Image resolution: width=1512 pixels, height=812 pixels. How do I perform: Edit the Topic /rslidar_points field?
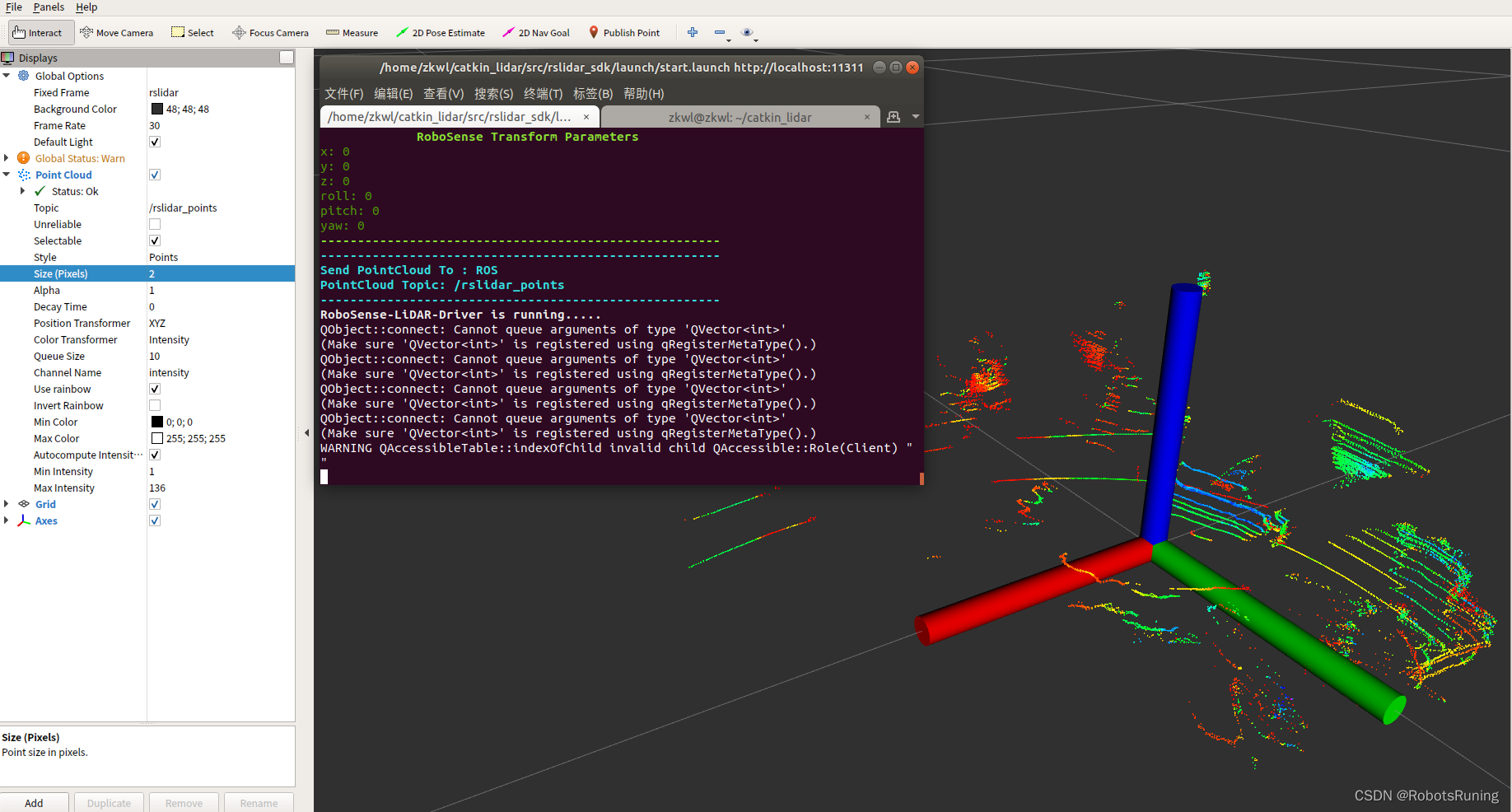(x=221, y=208)
